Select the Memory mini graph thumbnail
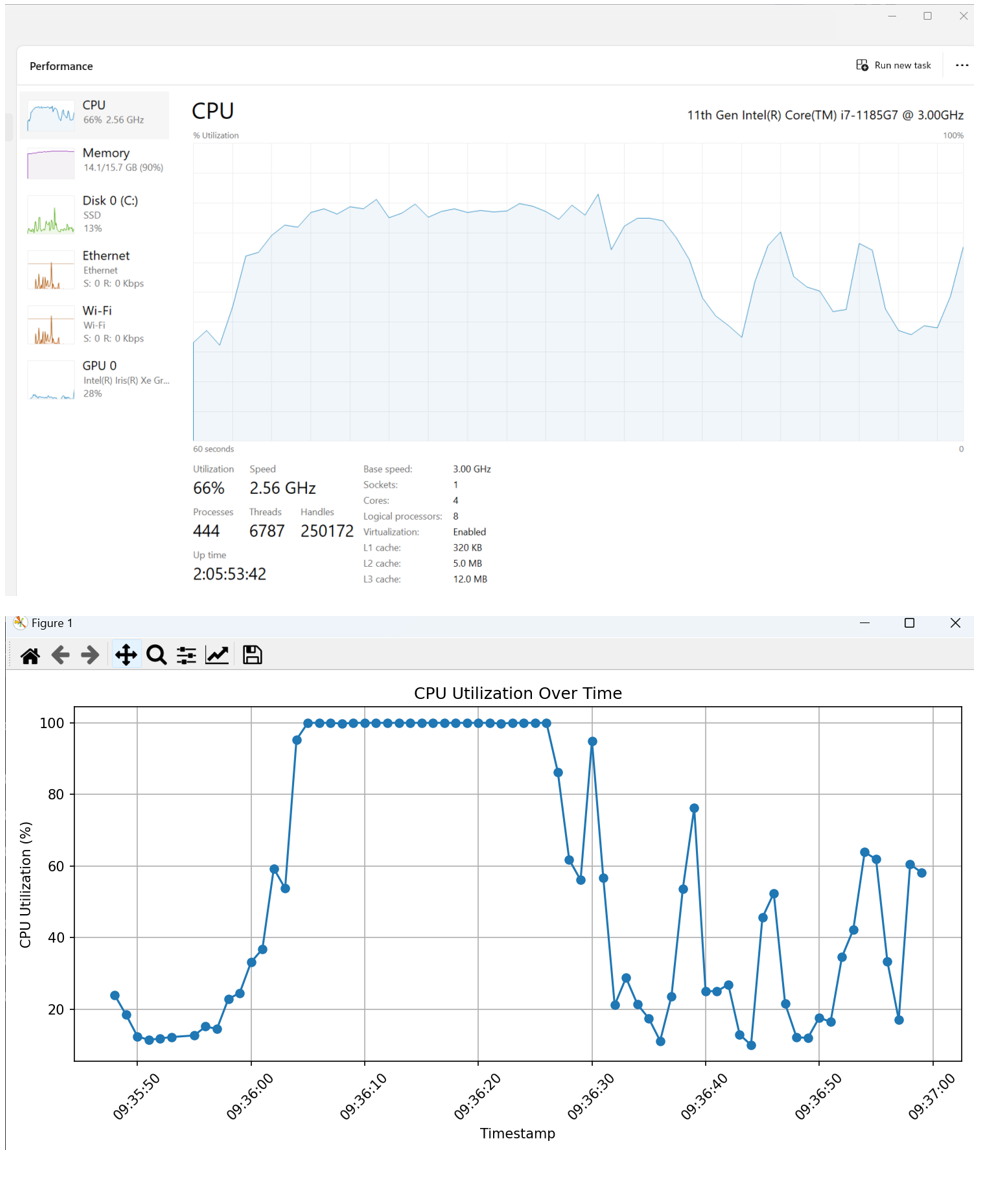The image size is (990, 1179). click(50, 163)
